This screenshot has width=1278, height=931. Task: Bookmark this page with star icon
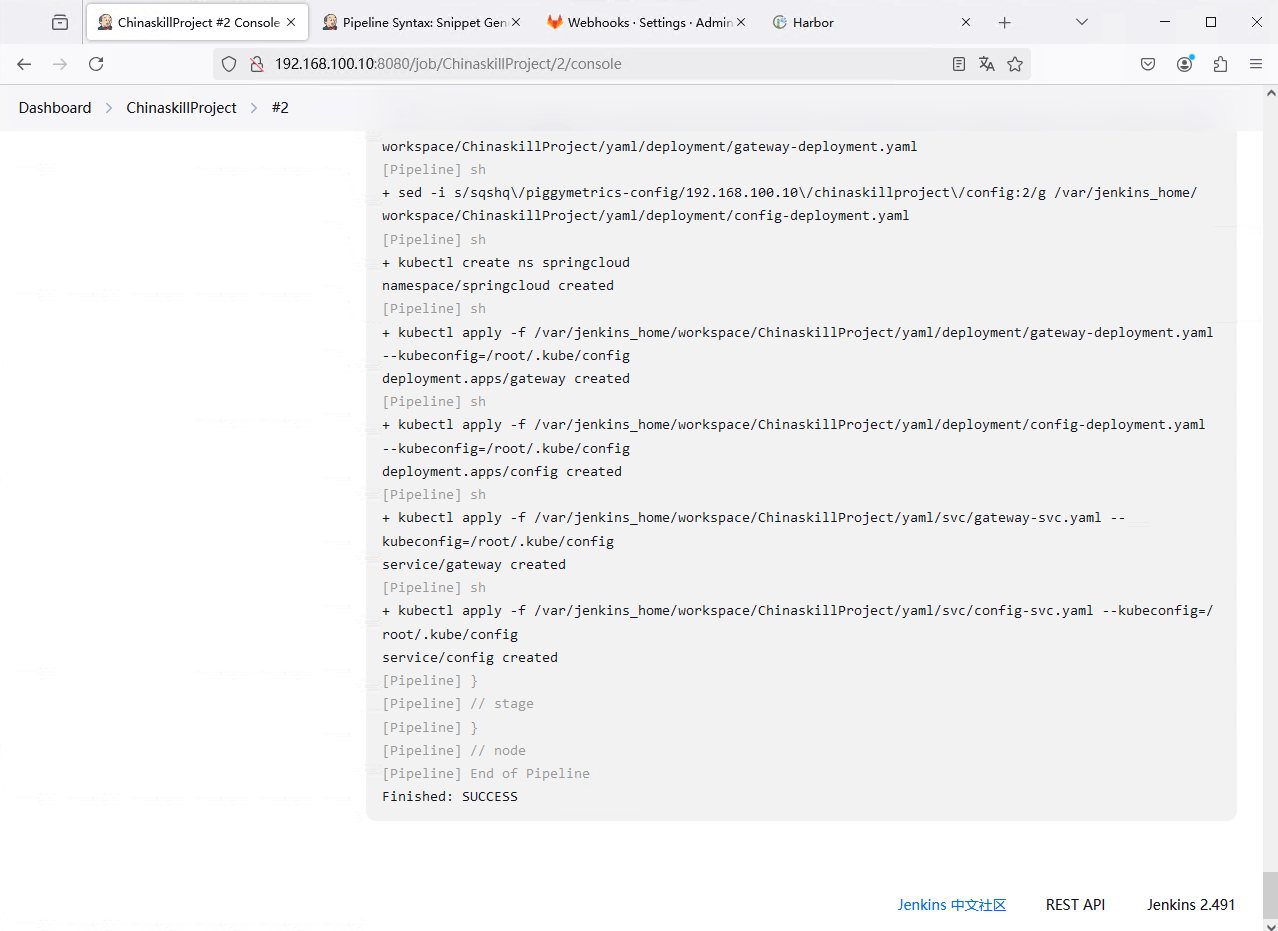coord(1015,64)
